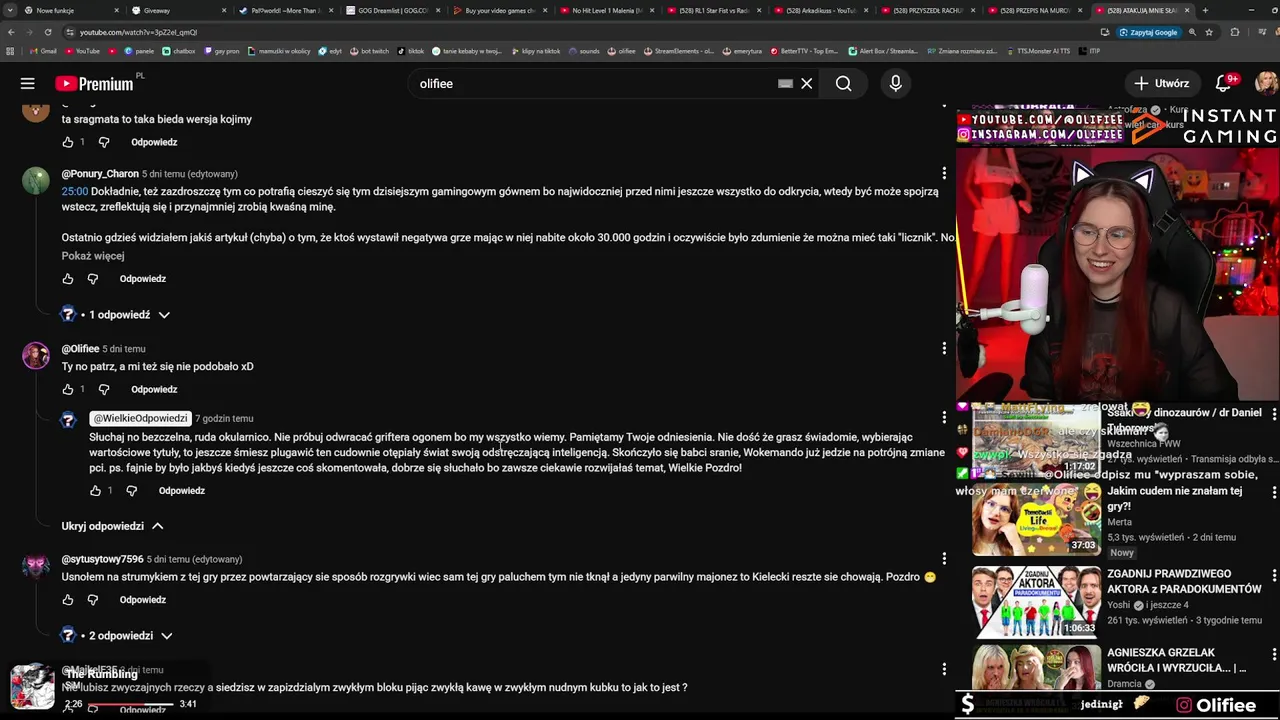Click 'Zapytaj Google' button in address bar
1280x720 pixels.
(1148, 32)
